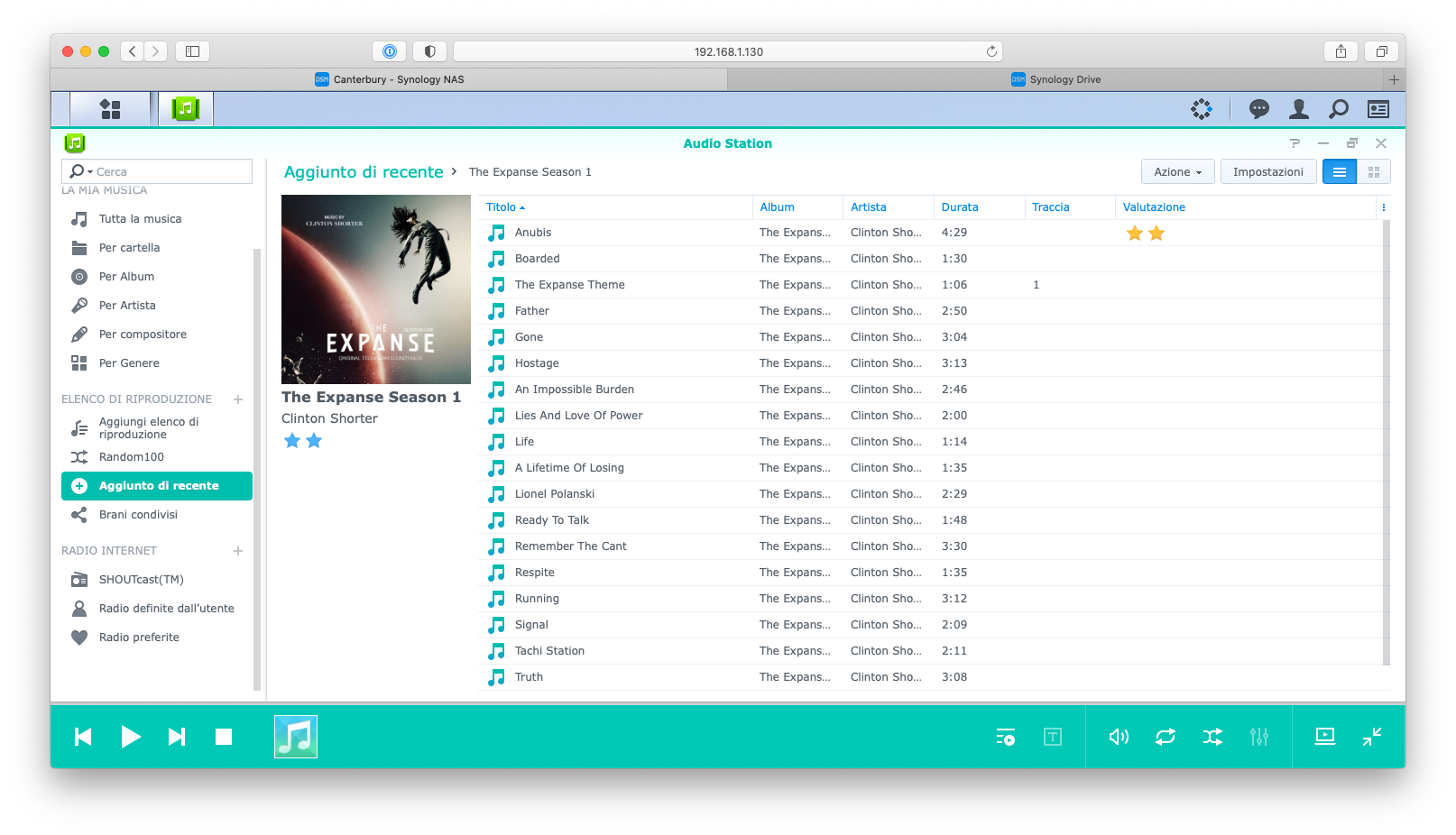Go to Aggiunto di recente breadcrumb

tap(364, 171)
